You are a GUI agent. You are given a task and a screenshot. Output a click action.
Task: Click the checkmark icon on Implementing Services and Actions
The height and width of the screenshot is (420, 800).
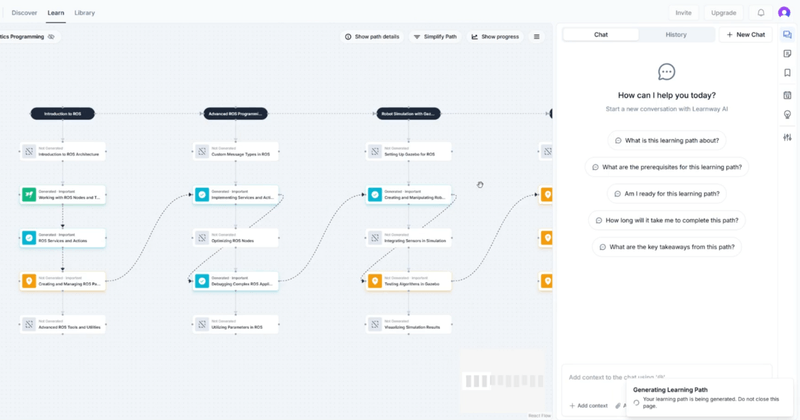202,194
